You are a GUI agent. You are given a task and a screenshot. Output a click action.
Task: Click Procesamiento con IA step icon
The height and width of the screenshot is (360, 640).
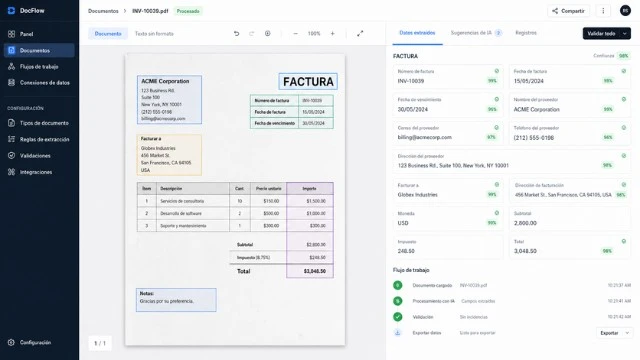click(398, 301)
